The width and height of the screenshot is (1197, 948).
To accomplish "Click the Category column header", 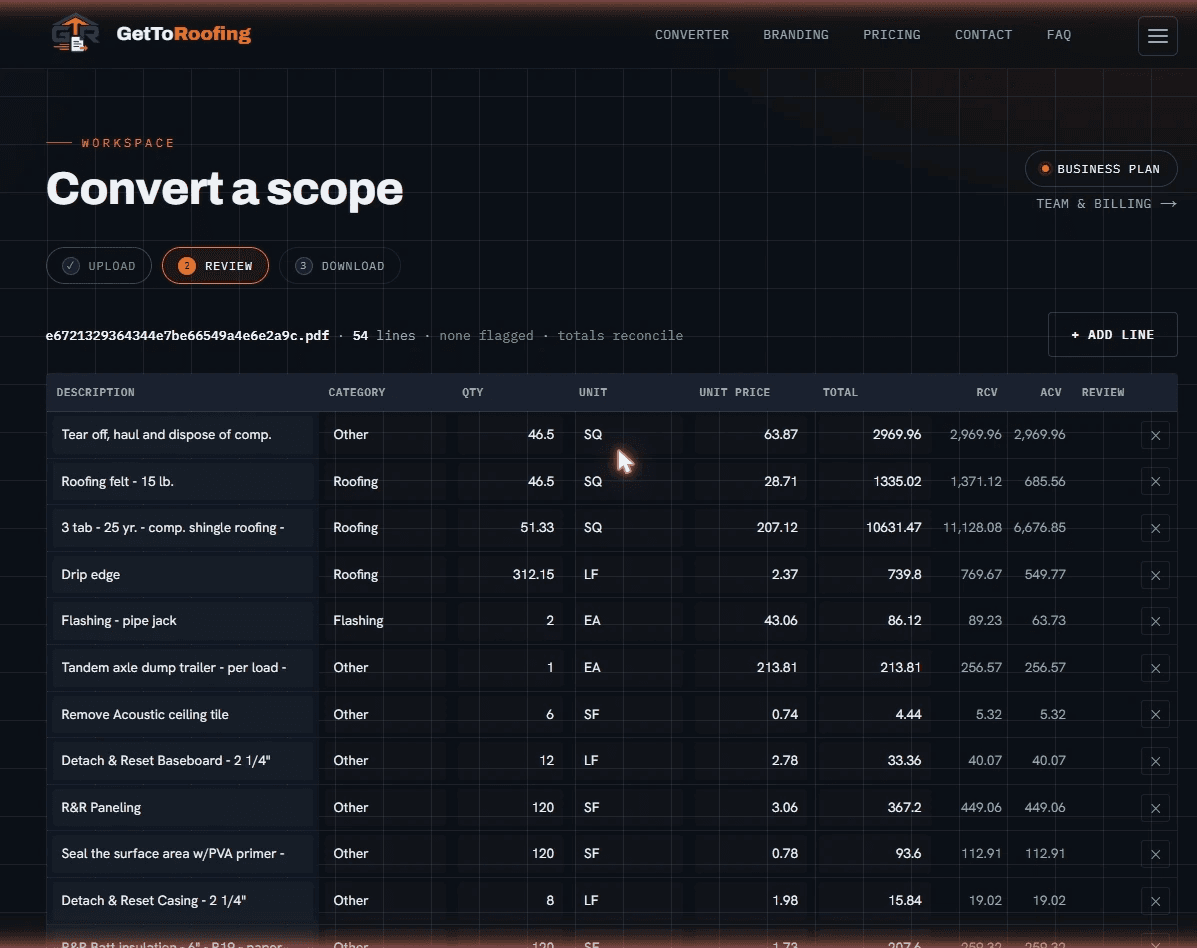I will [x=357, y=392].
